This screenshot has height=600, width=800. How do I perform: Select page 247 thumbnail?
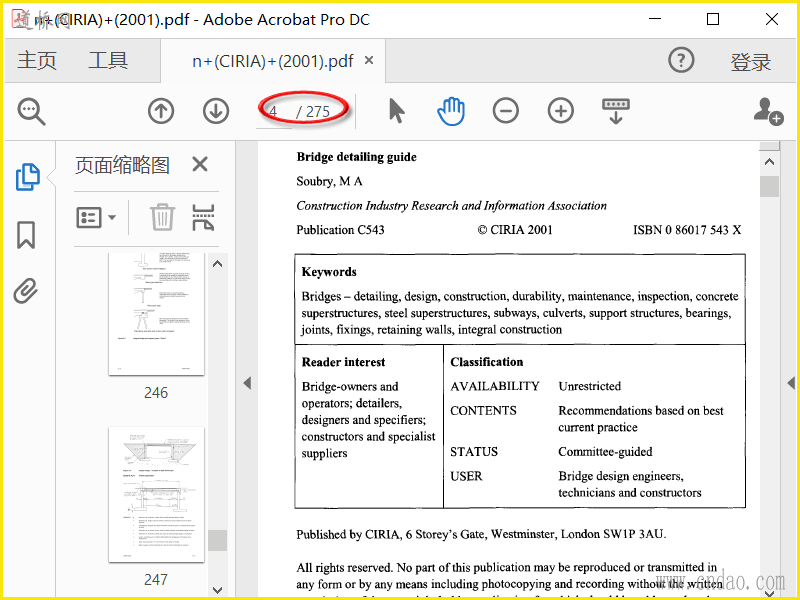click(156, 494)
